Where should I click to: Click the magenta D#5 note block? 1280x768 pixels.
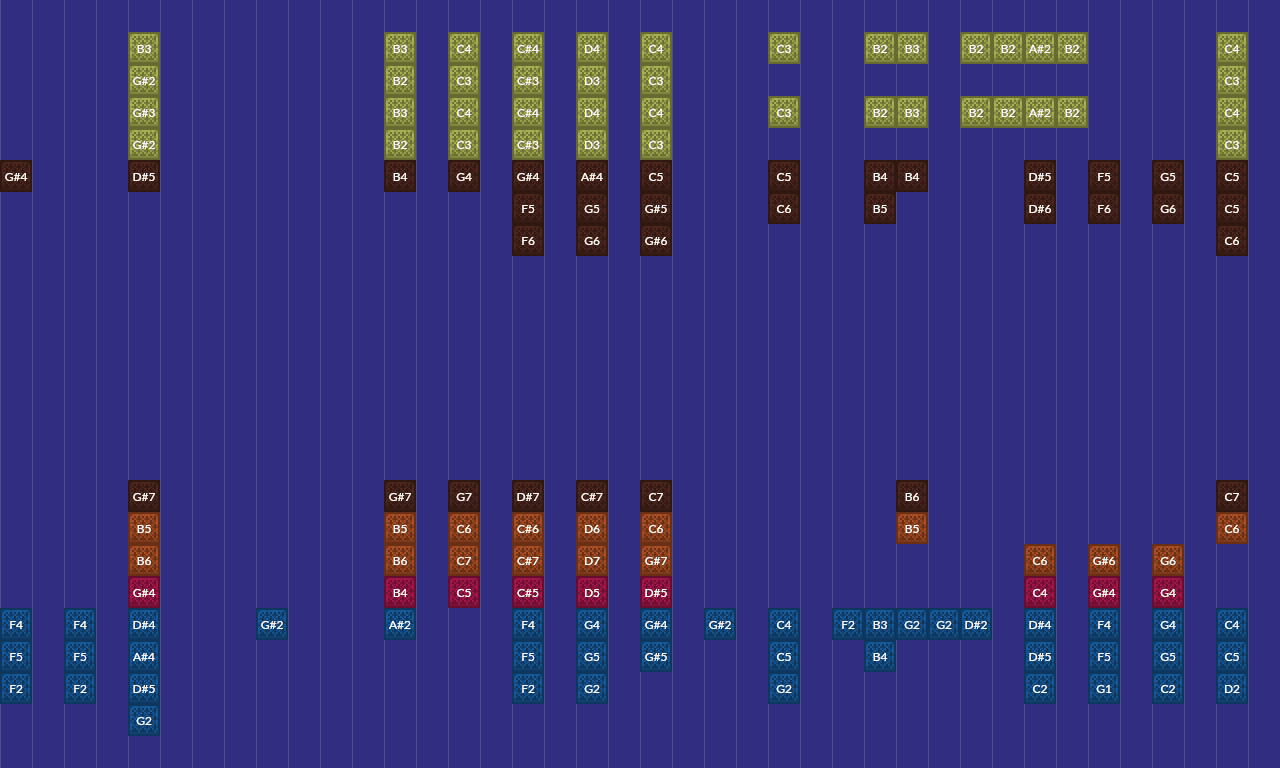click(656, 593)
